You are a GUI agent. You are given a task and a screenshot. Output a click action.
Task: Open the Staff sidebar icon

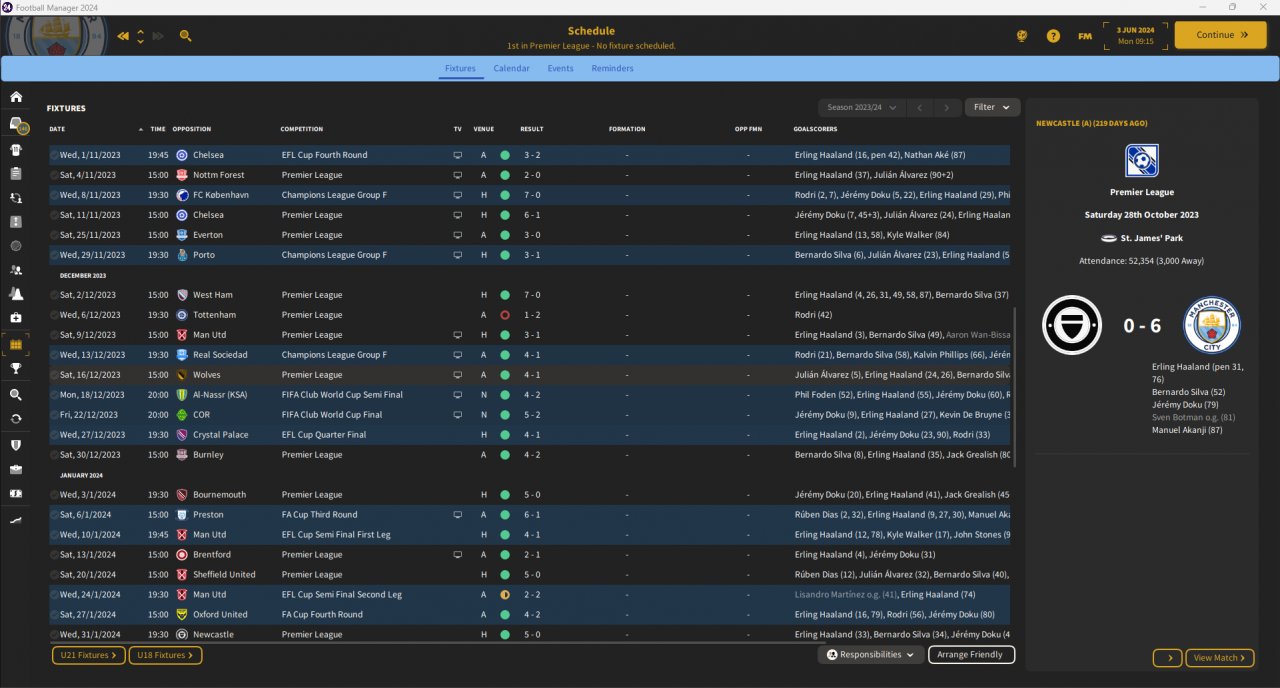16,270
